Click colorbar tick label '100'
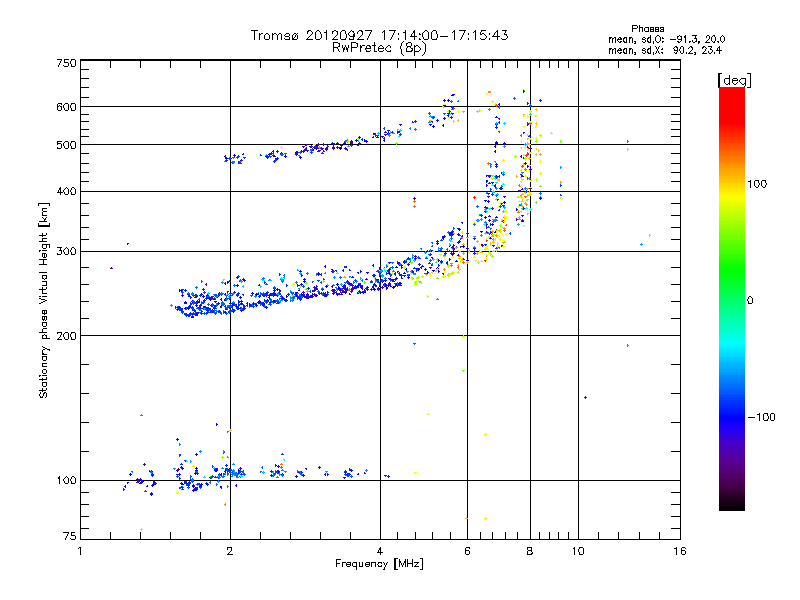 pos(757,184)
